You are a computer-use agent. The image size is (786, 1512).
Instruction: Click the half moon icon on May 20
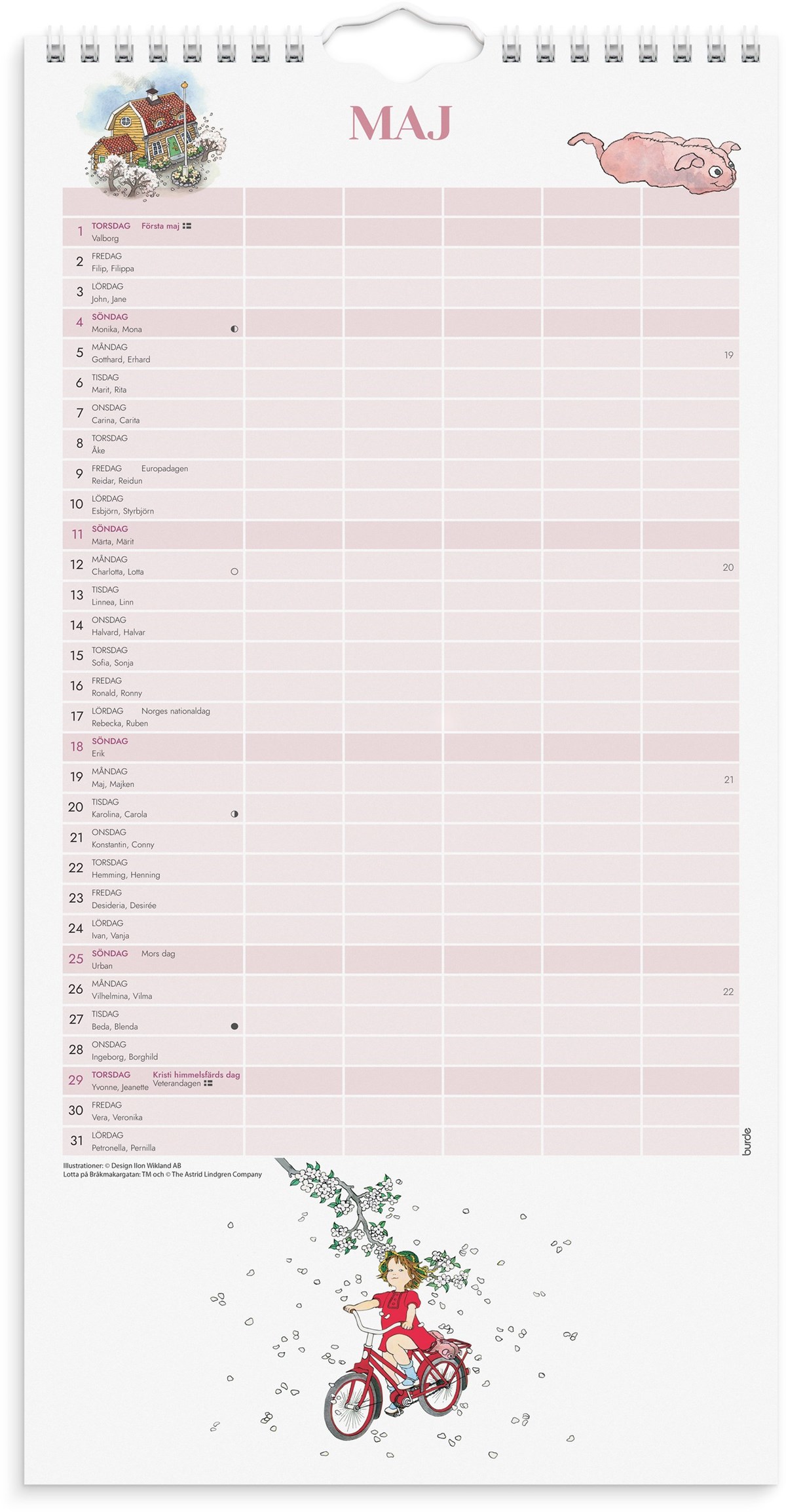tap(234, 814)
